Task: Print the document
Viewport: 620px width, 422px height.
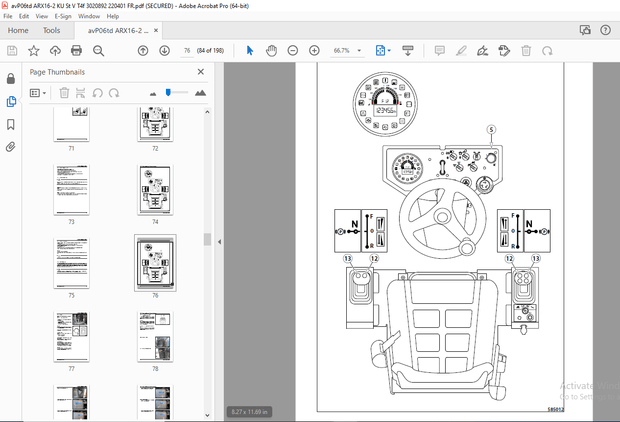Action: (x=76, y=51)
